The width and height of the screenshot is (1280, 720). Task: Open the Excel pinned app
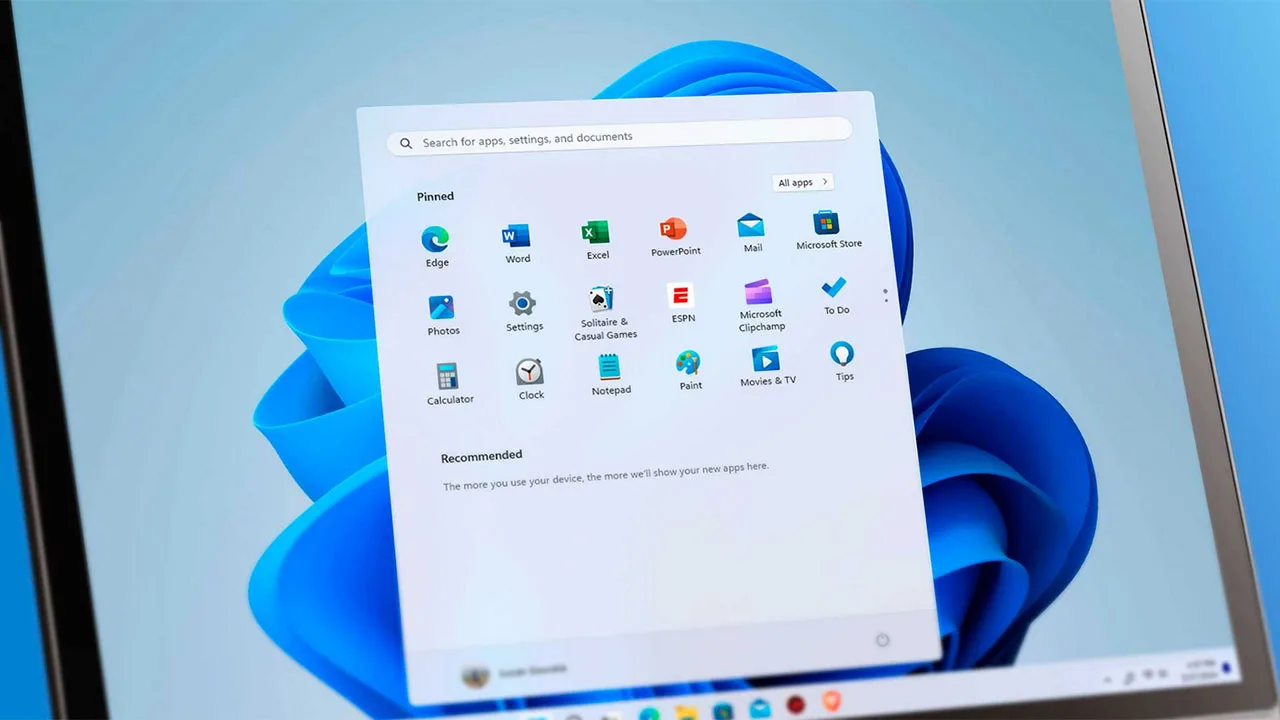(x=596, y=240)
